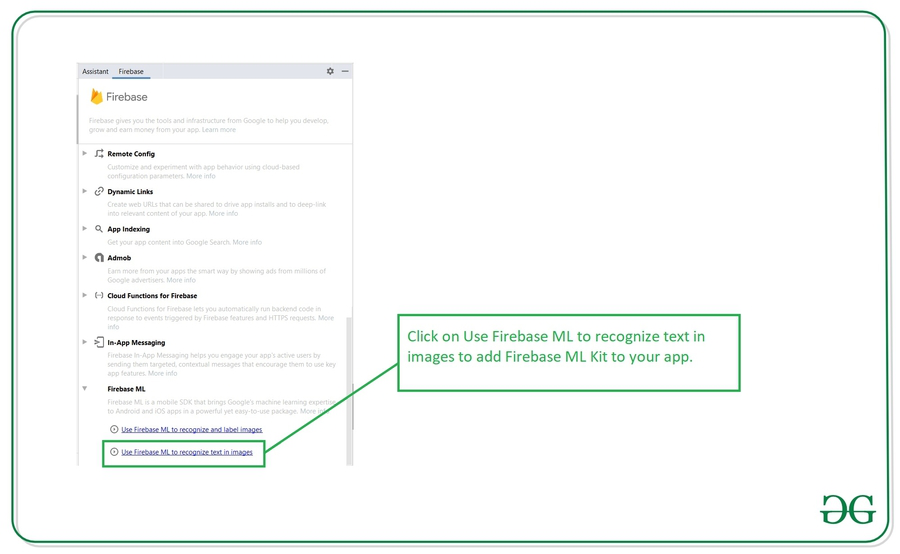Open 'More info' for Dynamic Links
Screen dimensions: 900x554
(223, 214)
